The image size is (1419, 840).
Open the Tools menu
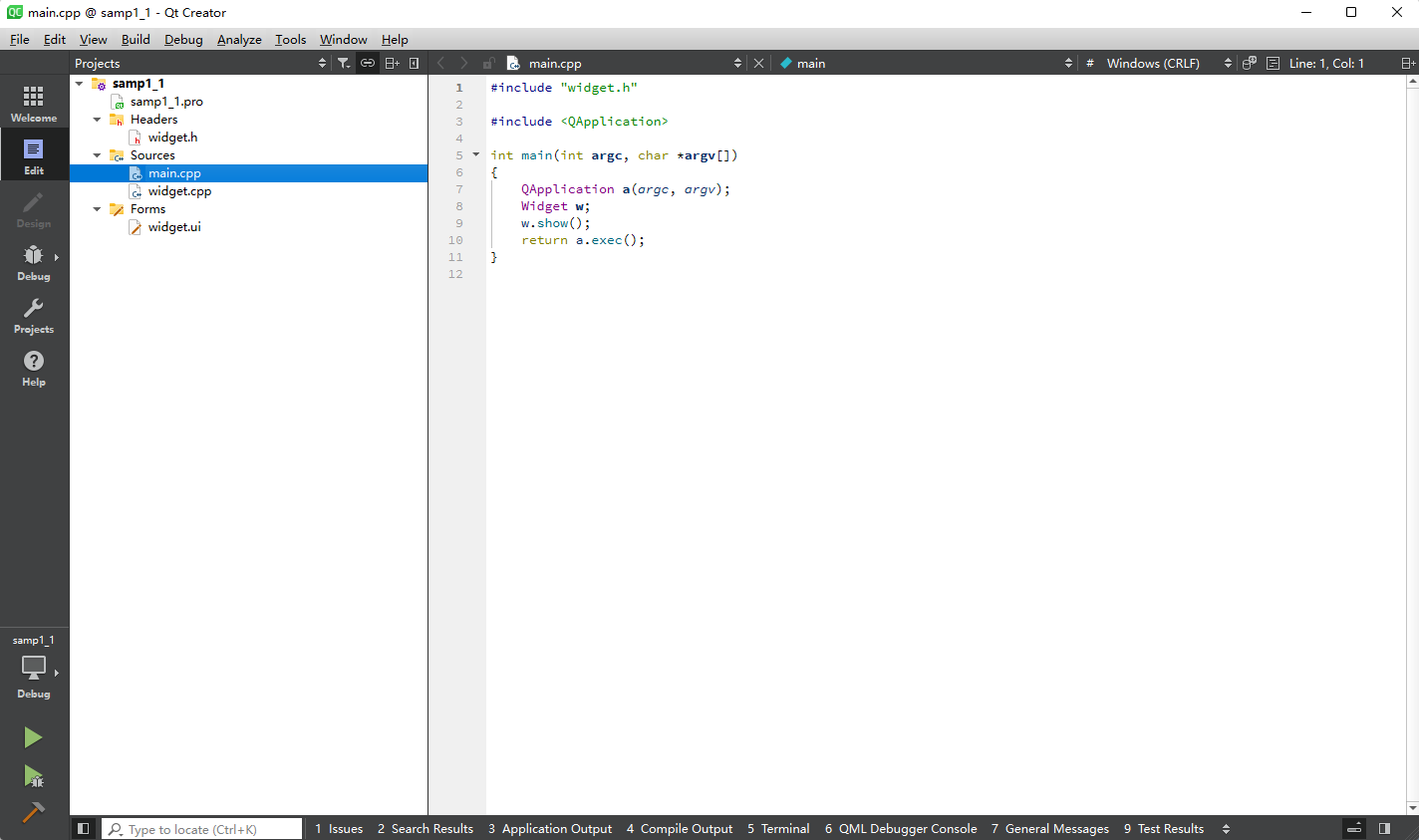tap(291, 39)
